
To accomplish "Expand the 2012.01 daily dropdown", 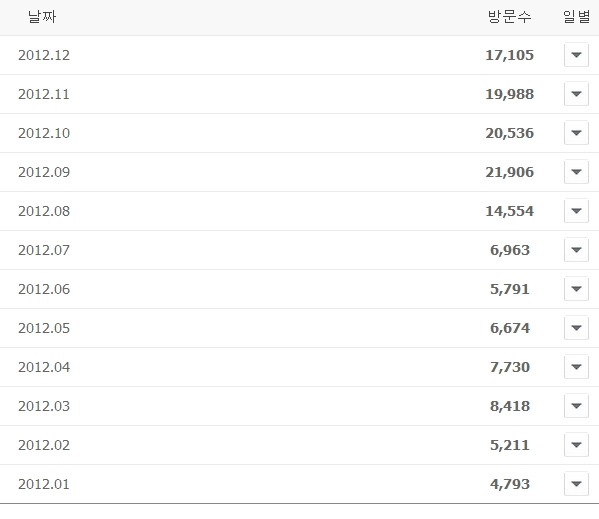I will click(x=576, y=484).
